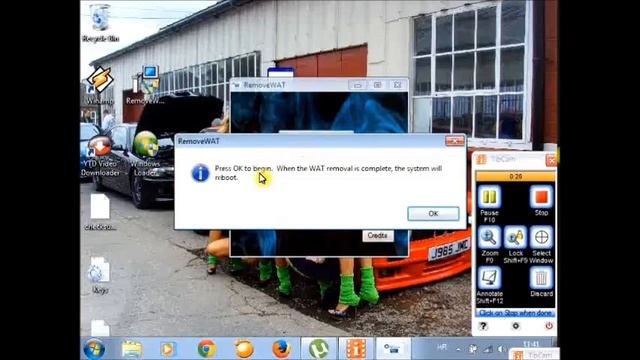Click the blue information icon in dialog
This screenshot has width=640, height=360.
[x=200, y=173]
